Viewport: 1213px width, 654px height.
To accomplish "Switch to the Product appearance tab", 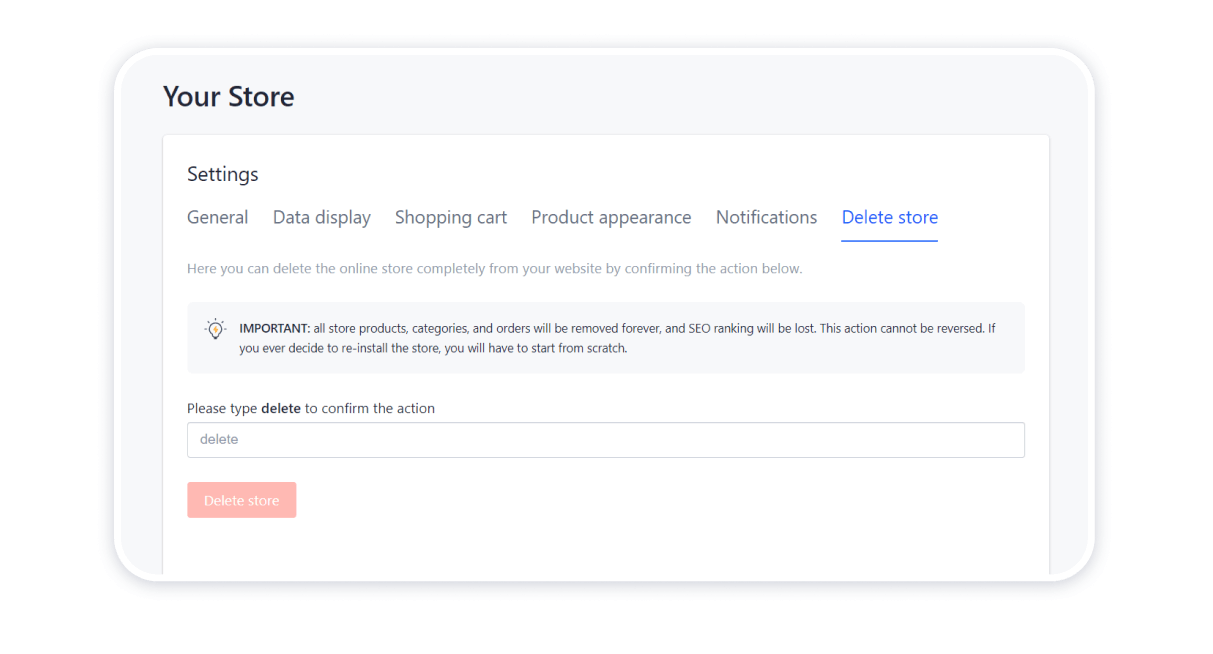I will (x=611, y=217).
